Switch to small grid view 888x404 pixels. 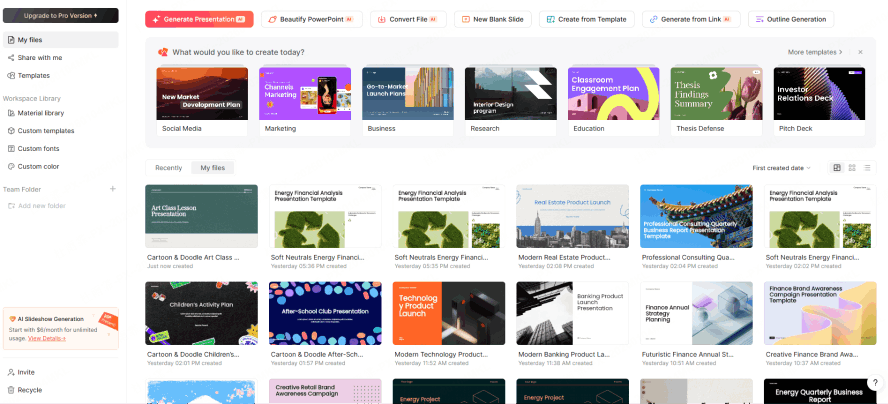[852, 168]
